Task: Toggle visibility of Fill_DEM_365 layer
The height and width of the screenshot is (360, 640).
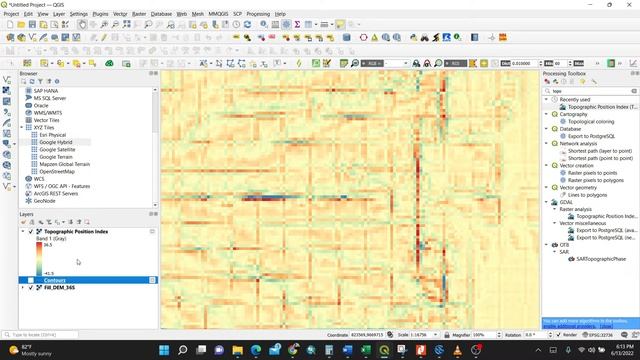Action: (31, 288)
